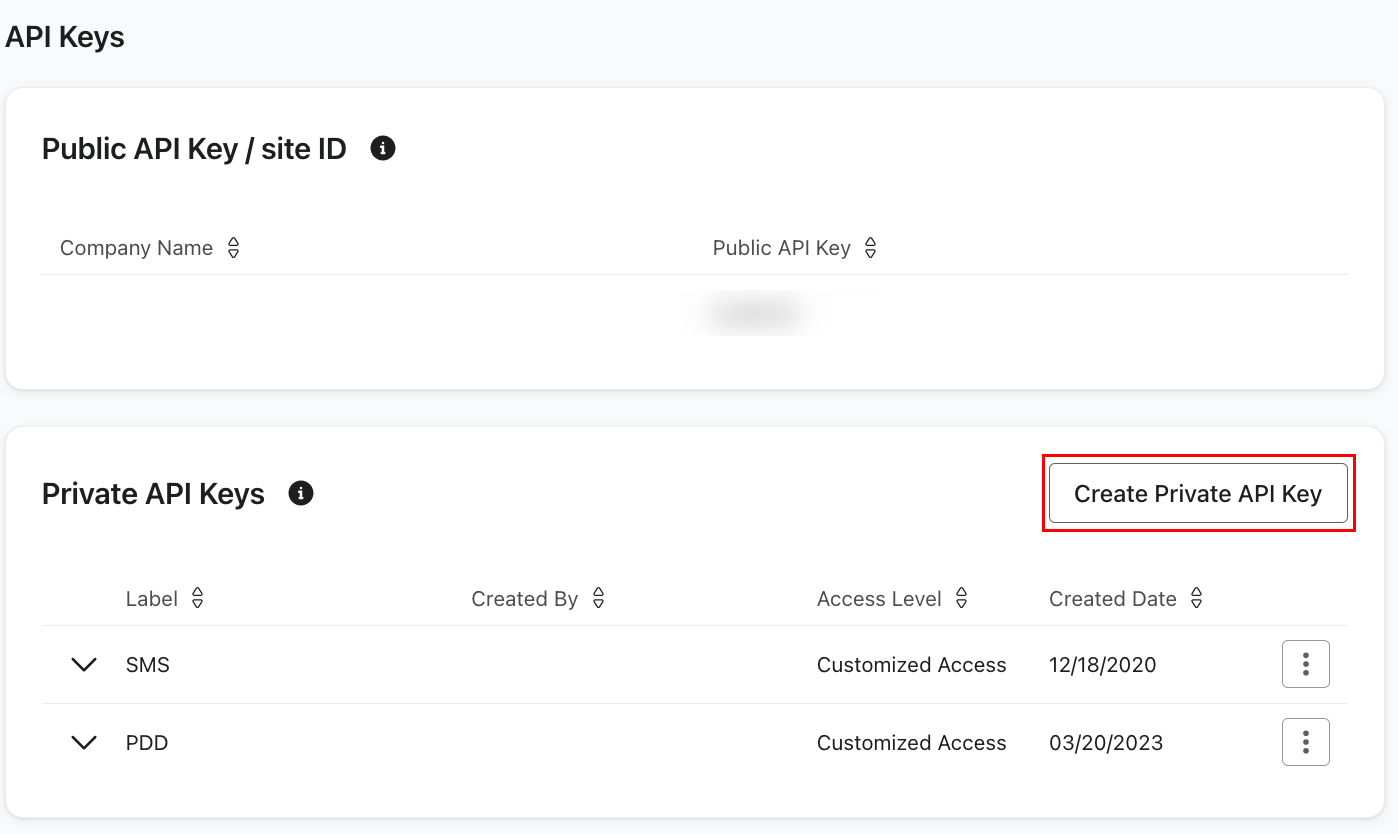Sort private keys by Created By
1398x834 pixels.
pyautogui.click(x=598, y=599)
